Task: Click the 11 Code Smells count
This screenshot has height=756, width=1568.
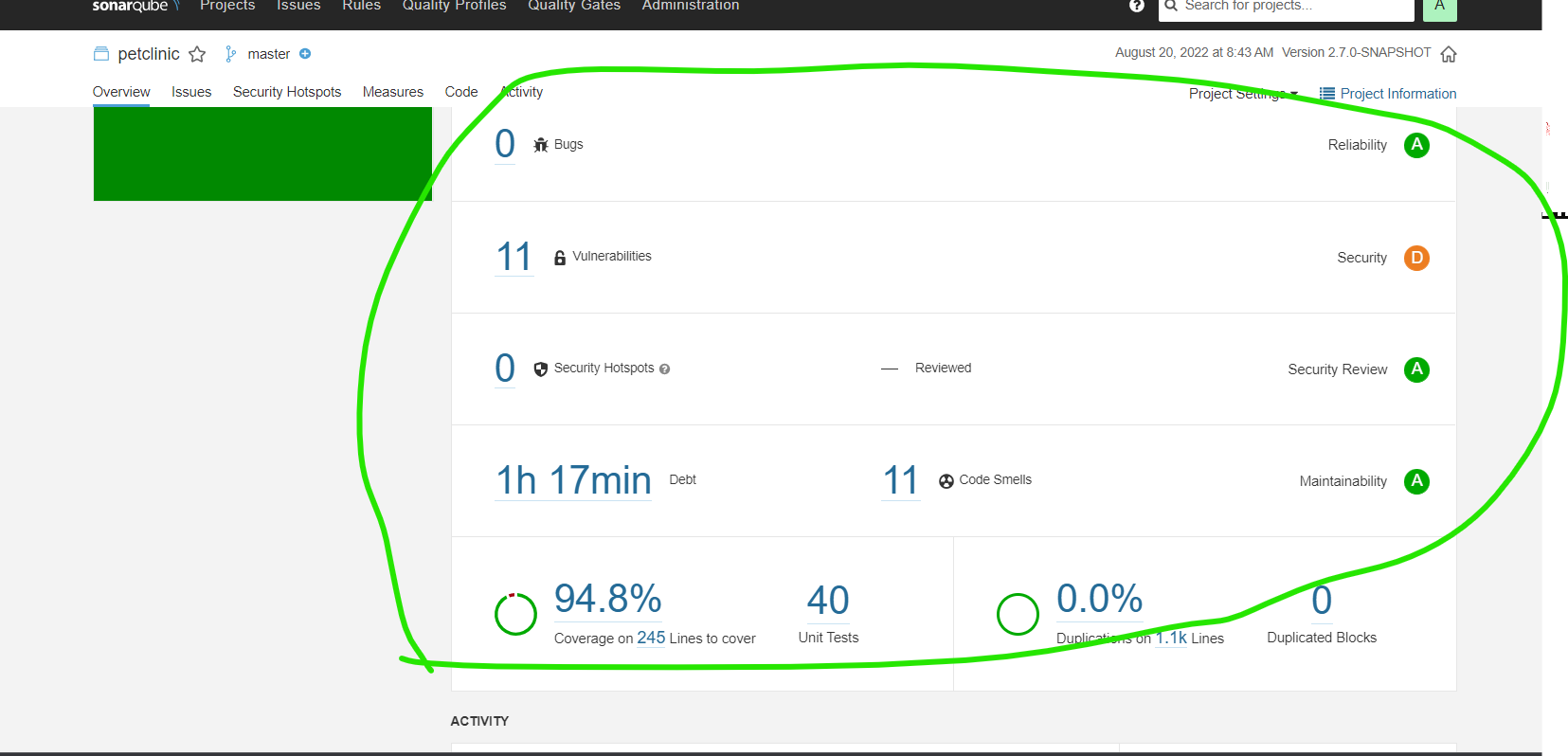Action: 901,480
